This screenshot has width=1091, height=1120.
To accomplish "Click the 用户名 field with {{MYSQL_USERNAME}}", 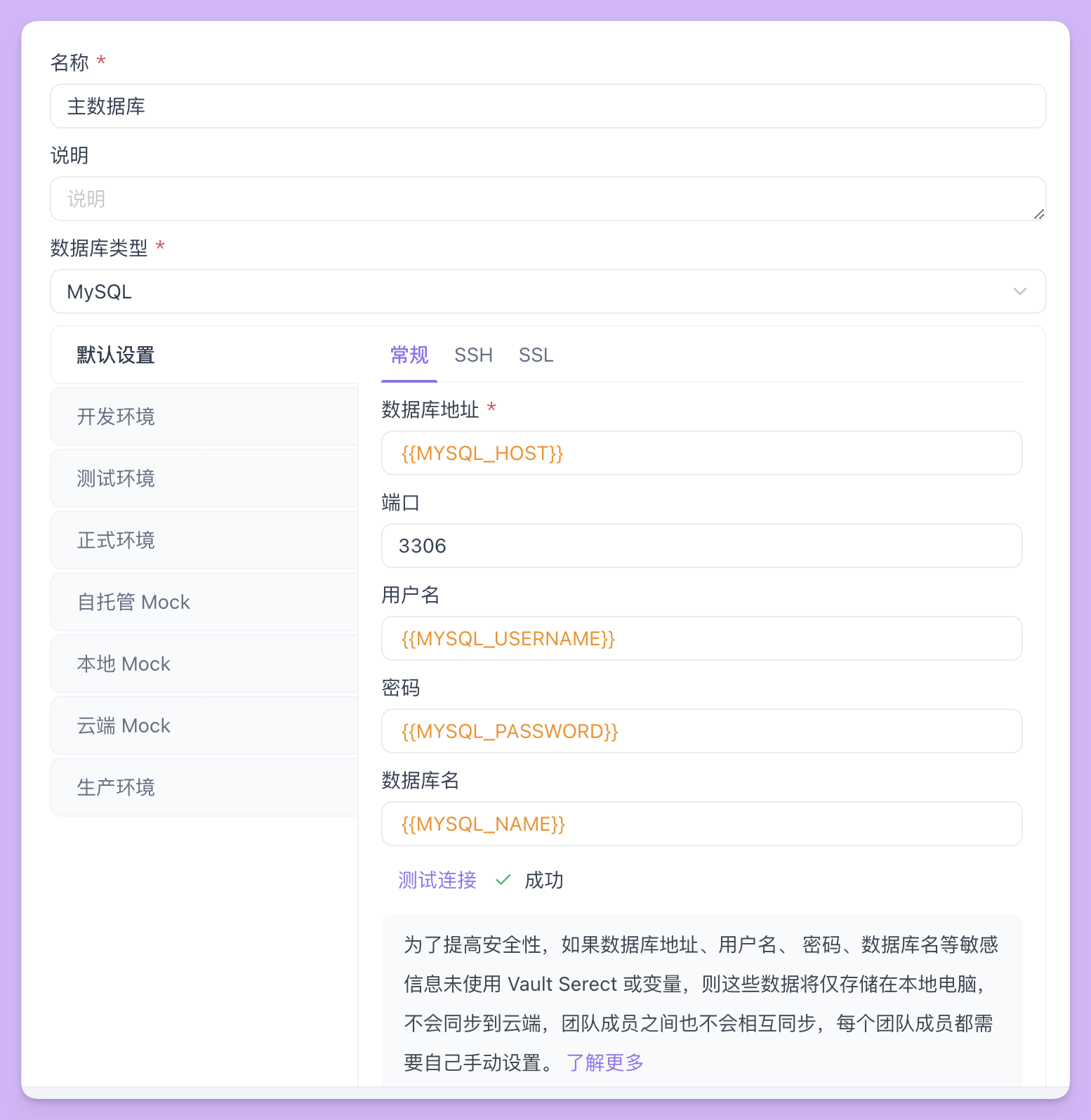I will 702,638.
